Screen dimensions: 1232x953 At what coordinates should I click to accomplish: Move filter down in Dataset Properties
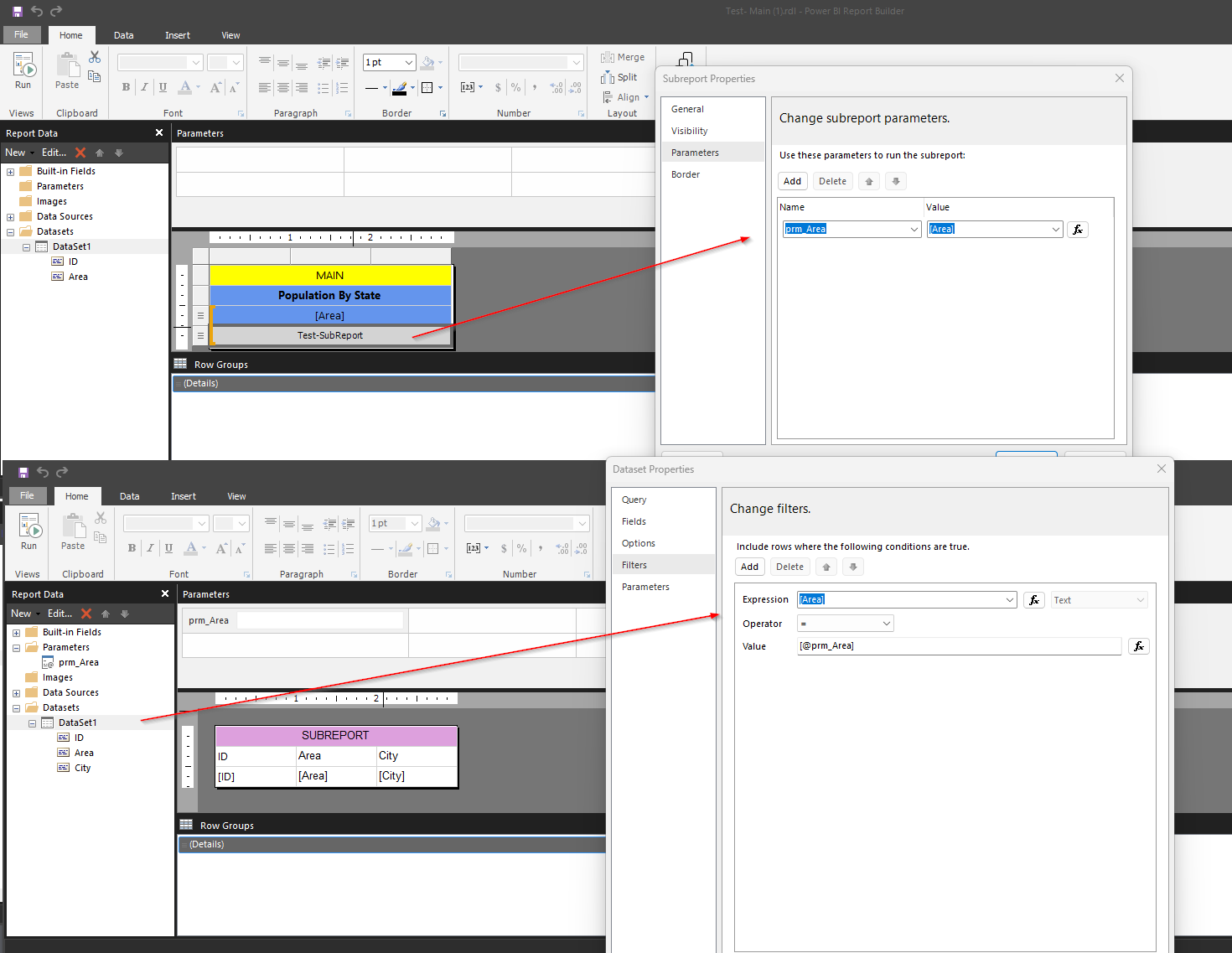coord(853,567)
